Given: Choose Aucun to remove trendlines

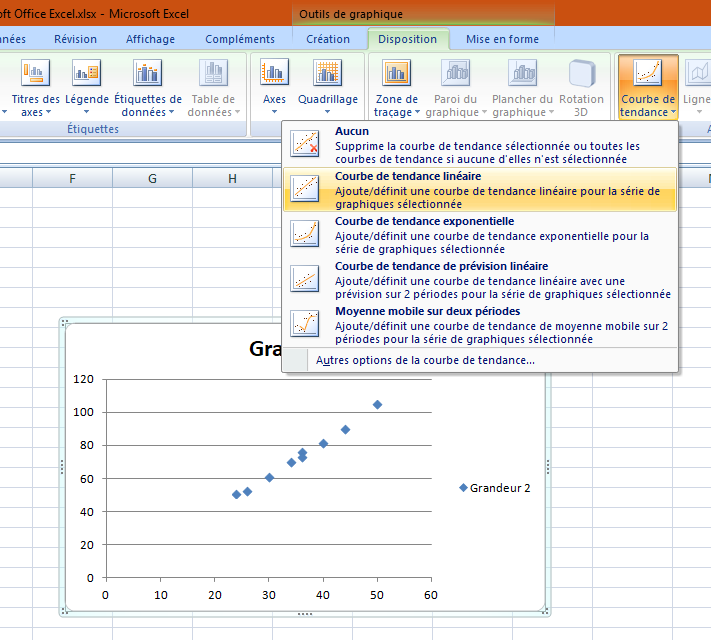Looking at the screenshot, I should tap(480, 145).
